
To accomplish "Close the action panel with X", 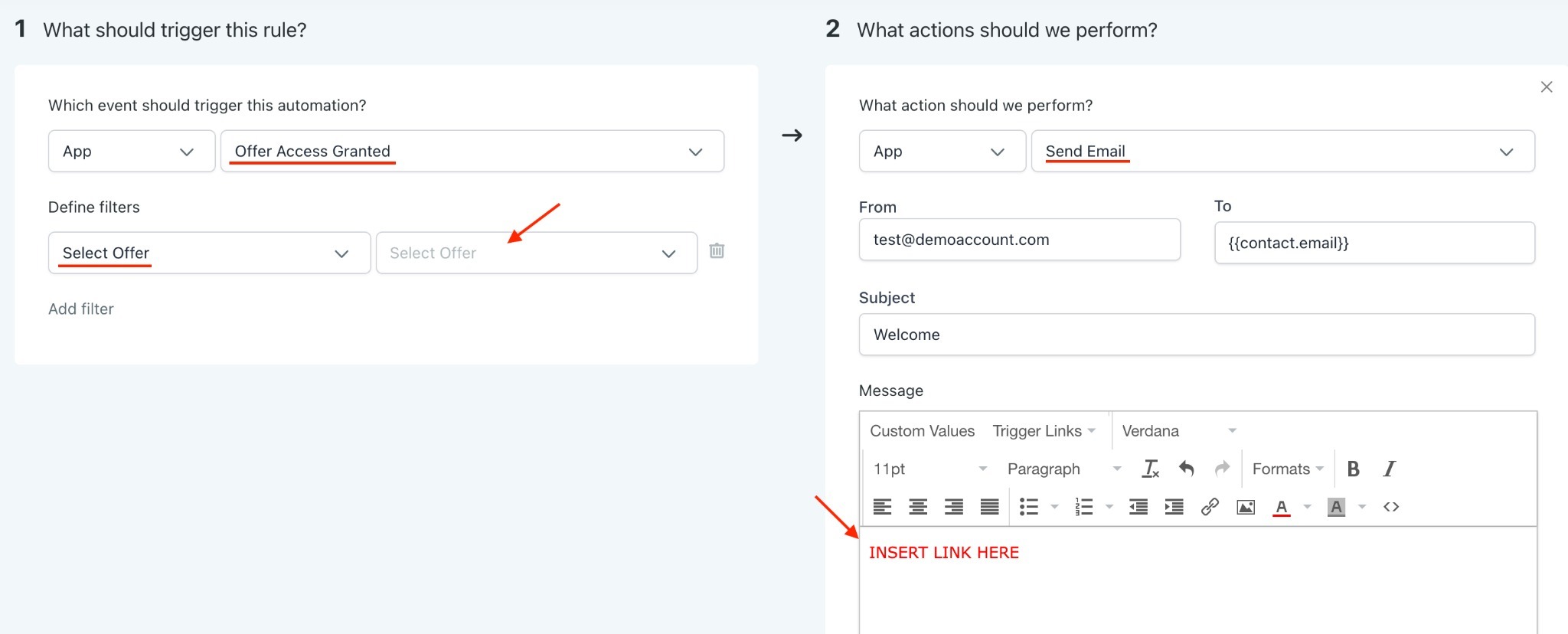I will point(1547,87).
